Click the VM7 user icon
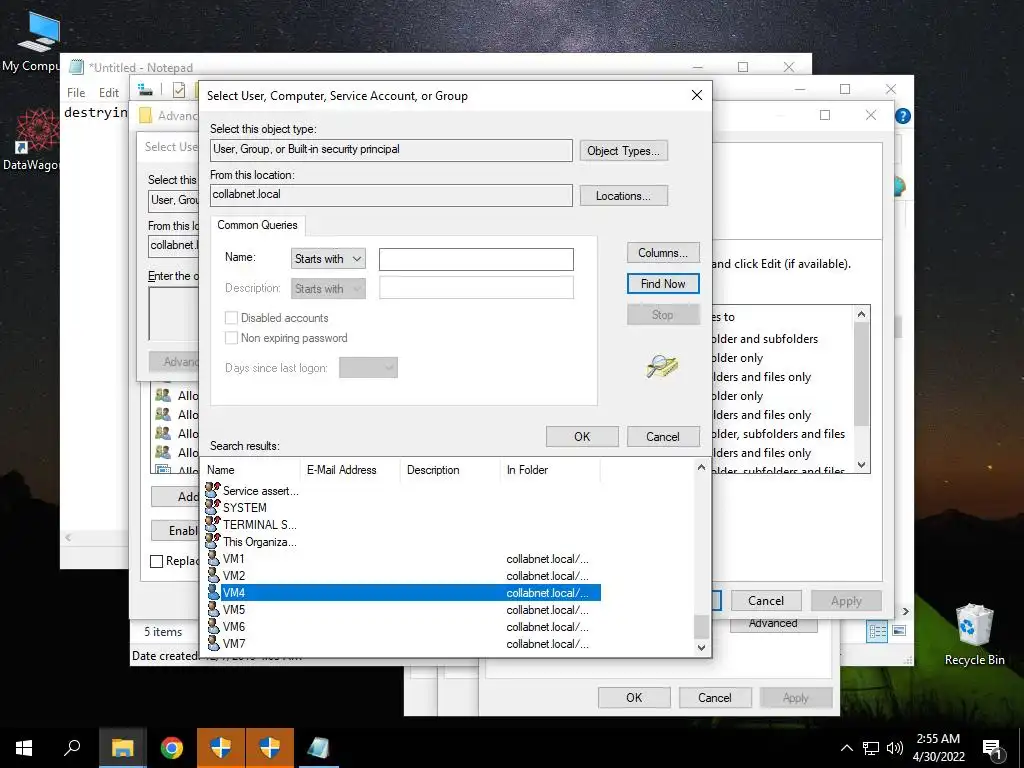 [x=214, y=643]
